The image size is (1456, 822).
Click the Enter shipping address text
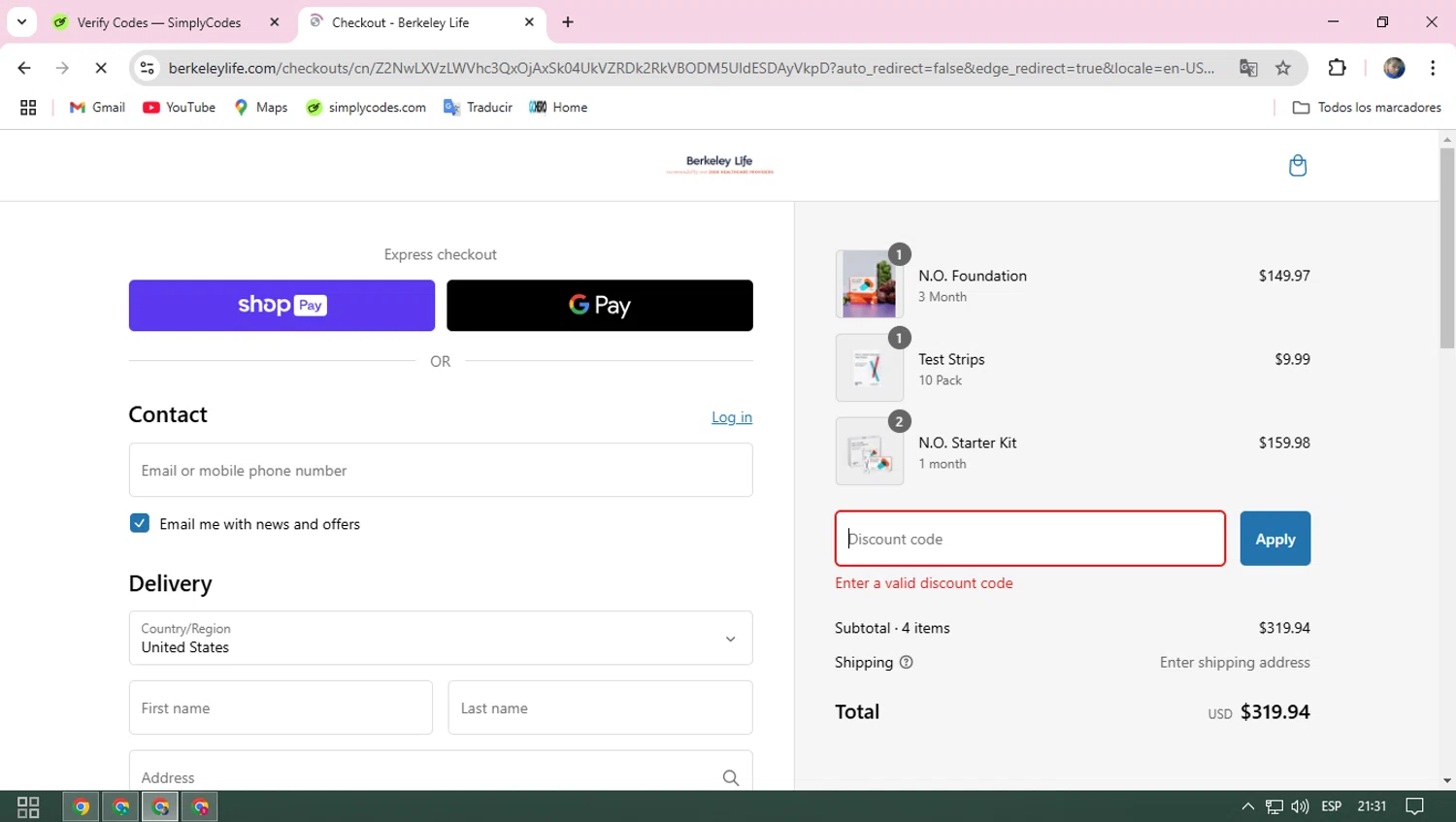(1235, 662)
